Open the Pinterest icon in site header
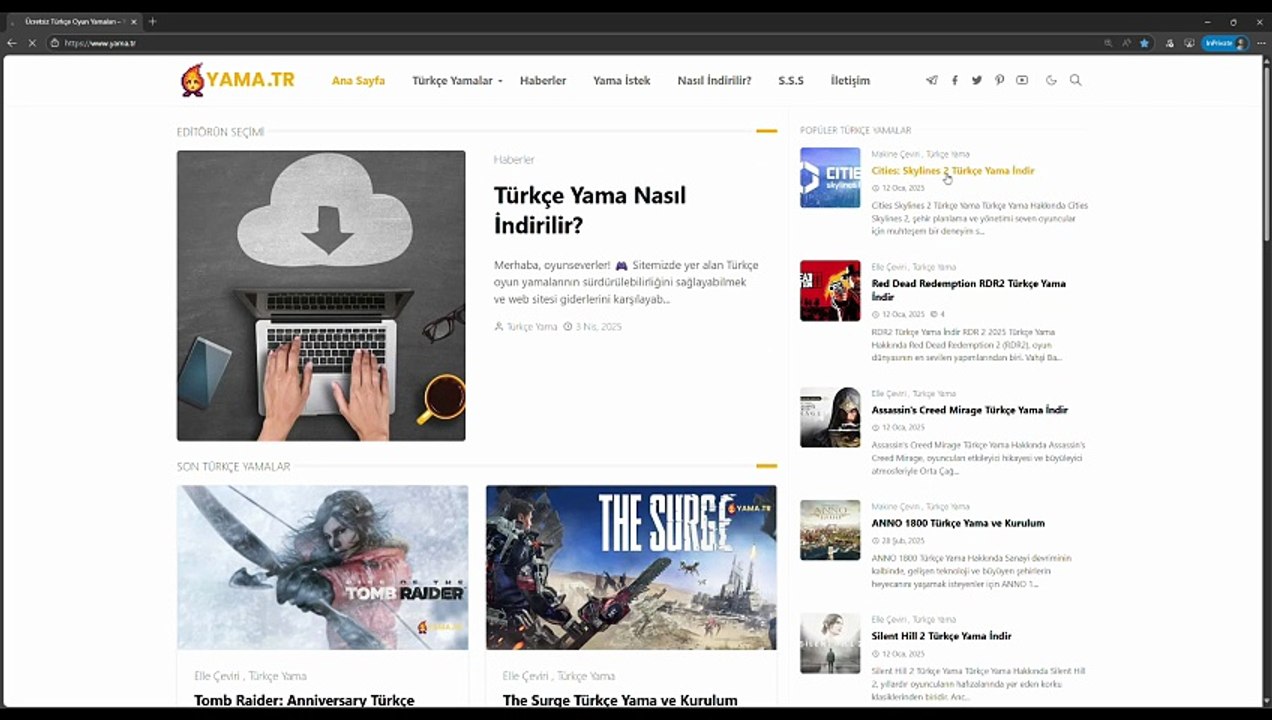Viewport: 1272px width, 720px height. (999, 80)
